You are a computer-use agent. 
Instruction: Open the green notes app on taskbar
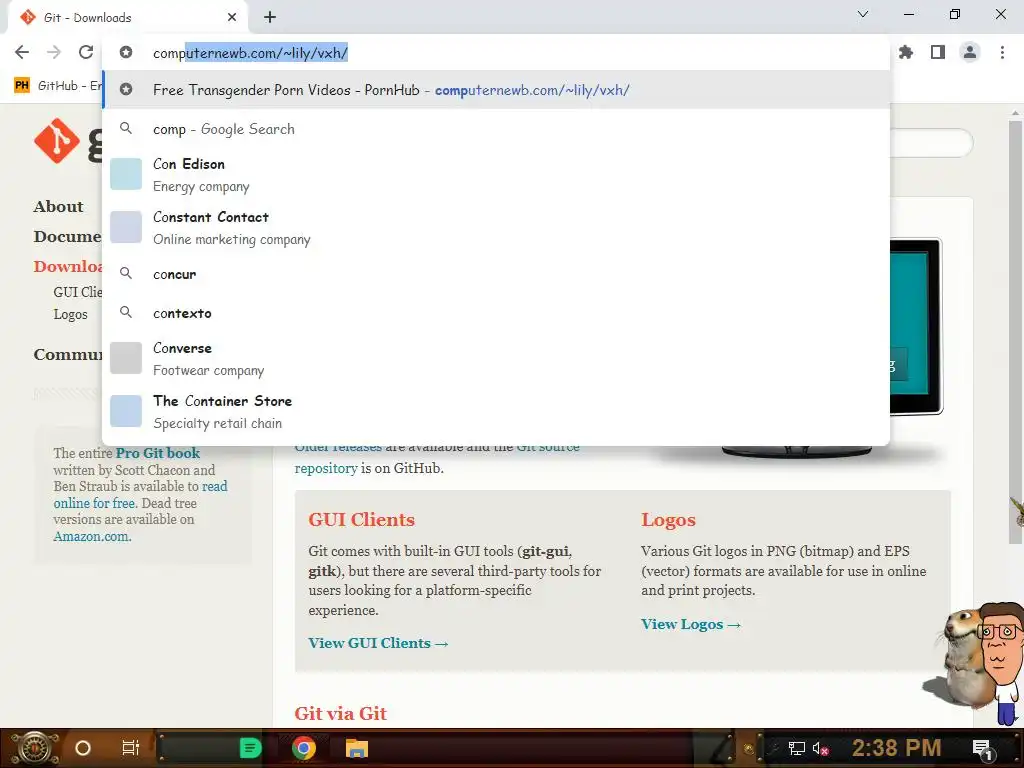pyautogui.click(x=250, y=748)
